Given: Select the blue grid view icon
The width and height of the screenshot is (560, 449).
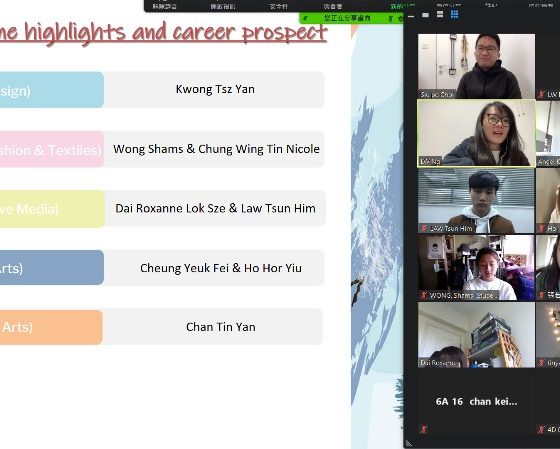Looking at the screenshot, I should (x=454, y=14).
